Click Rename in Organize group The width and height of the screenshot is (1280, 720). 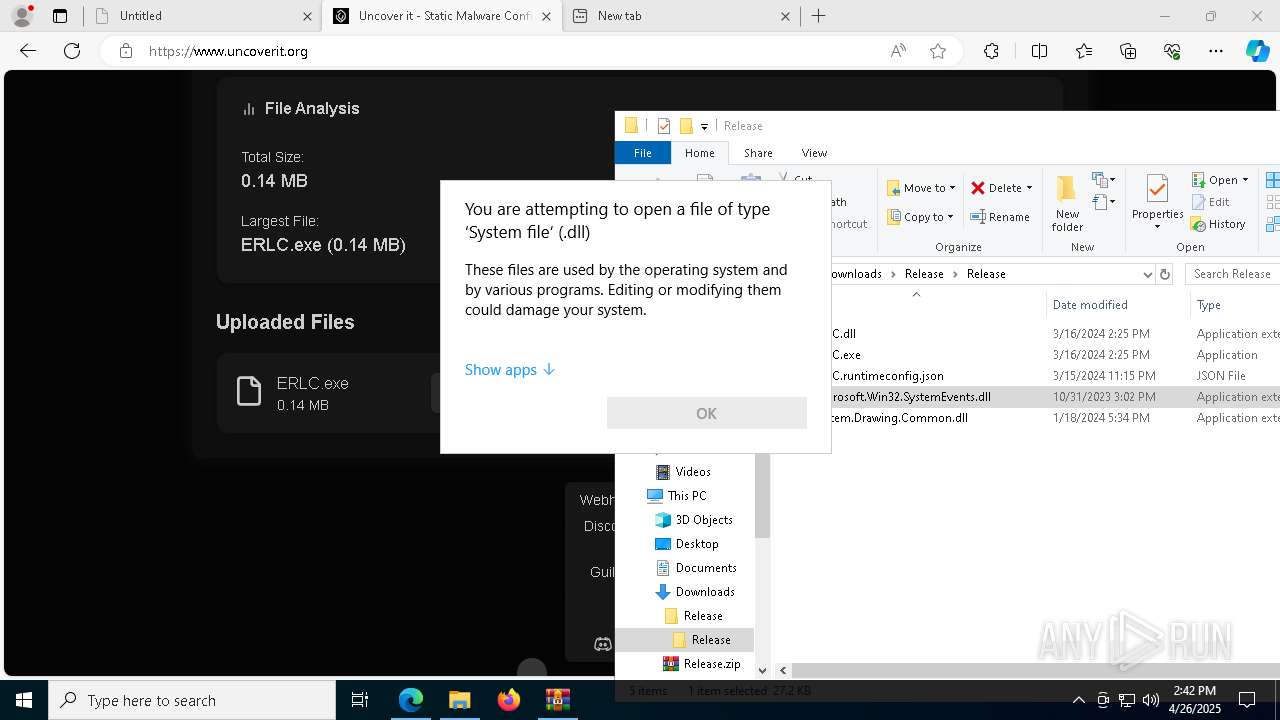click(x=999, y=217)
